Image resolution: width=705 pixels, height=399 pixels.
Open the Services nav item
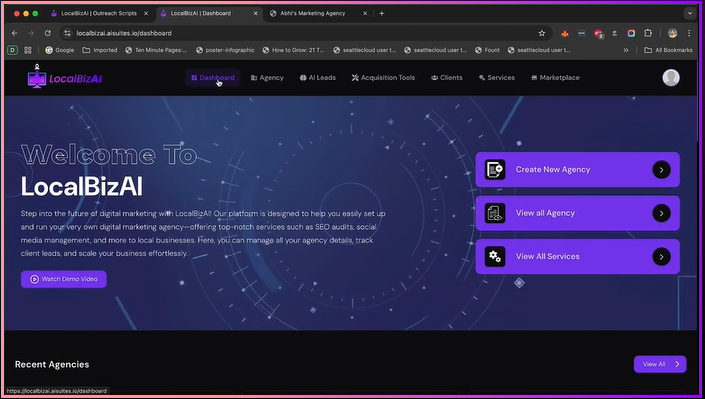click(x=496, y=78)
